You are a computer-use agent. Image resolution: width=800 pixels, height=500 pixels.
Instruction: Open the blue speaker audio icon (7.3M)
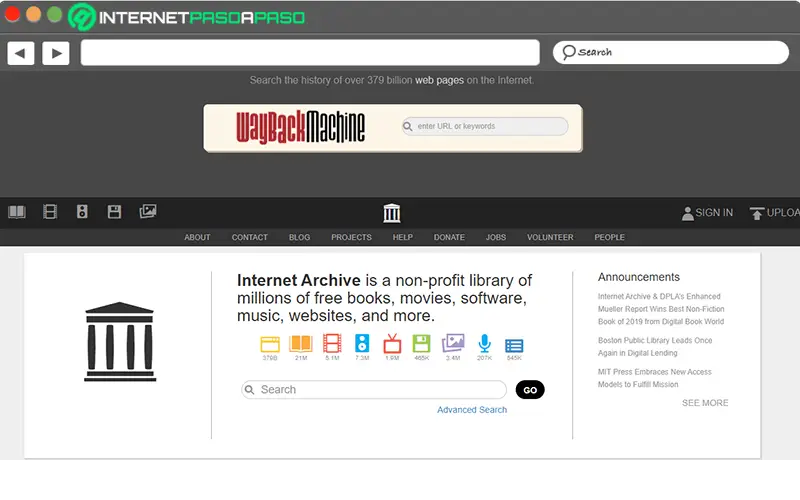pyautogui.click(x=362, y=343)
